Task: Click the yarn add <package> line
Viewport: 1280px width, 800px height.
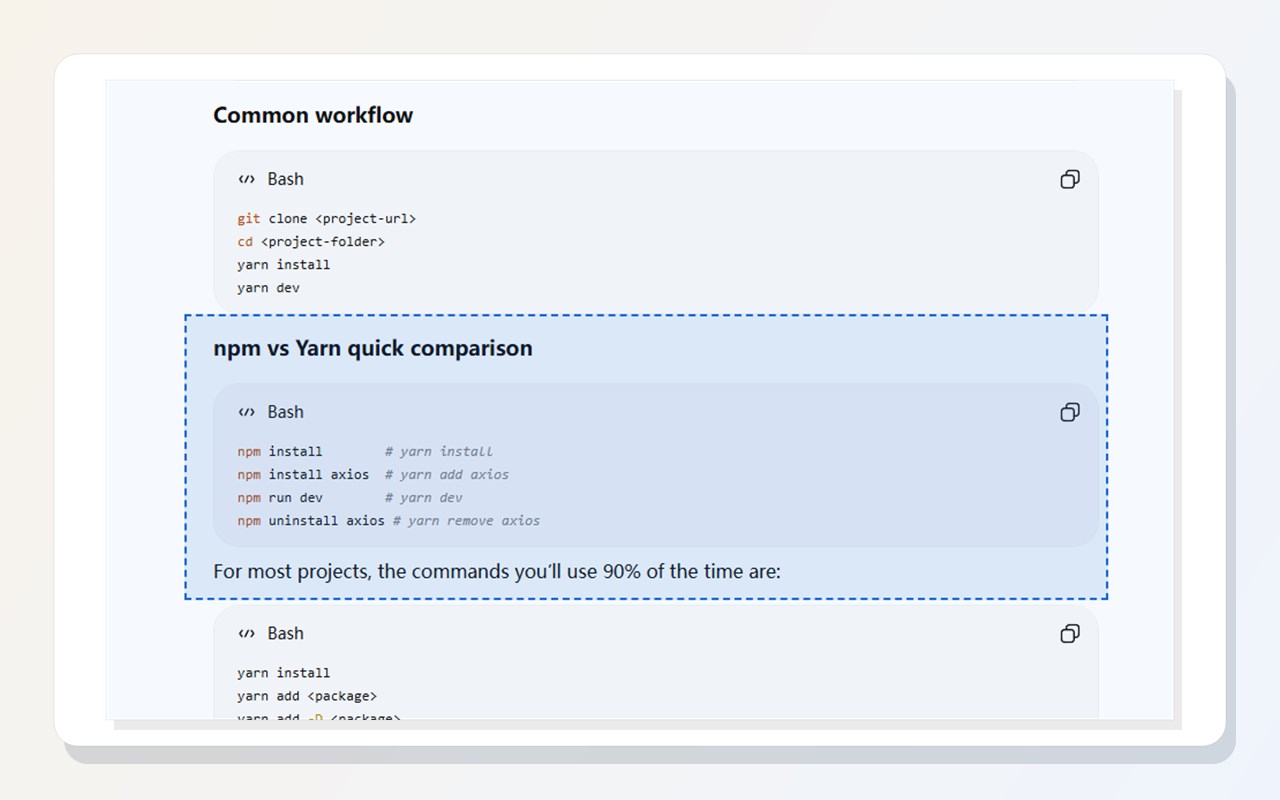Action: pyautogui.click(x=307, y=696)
